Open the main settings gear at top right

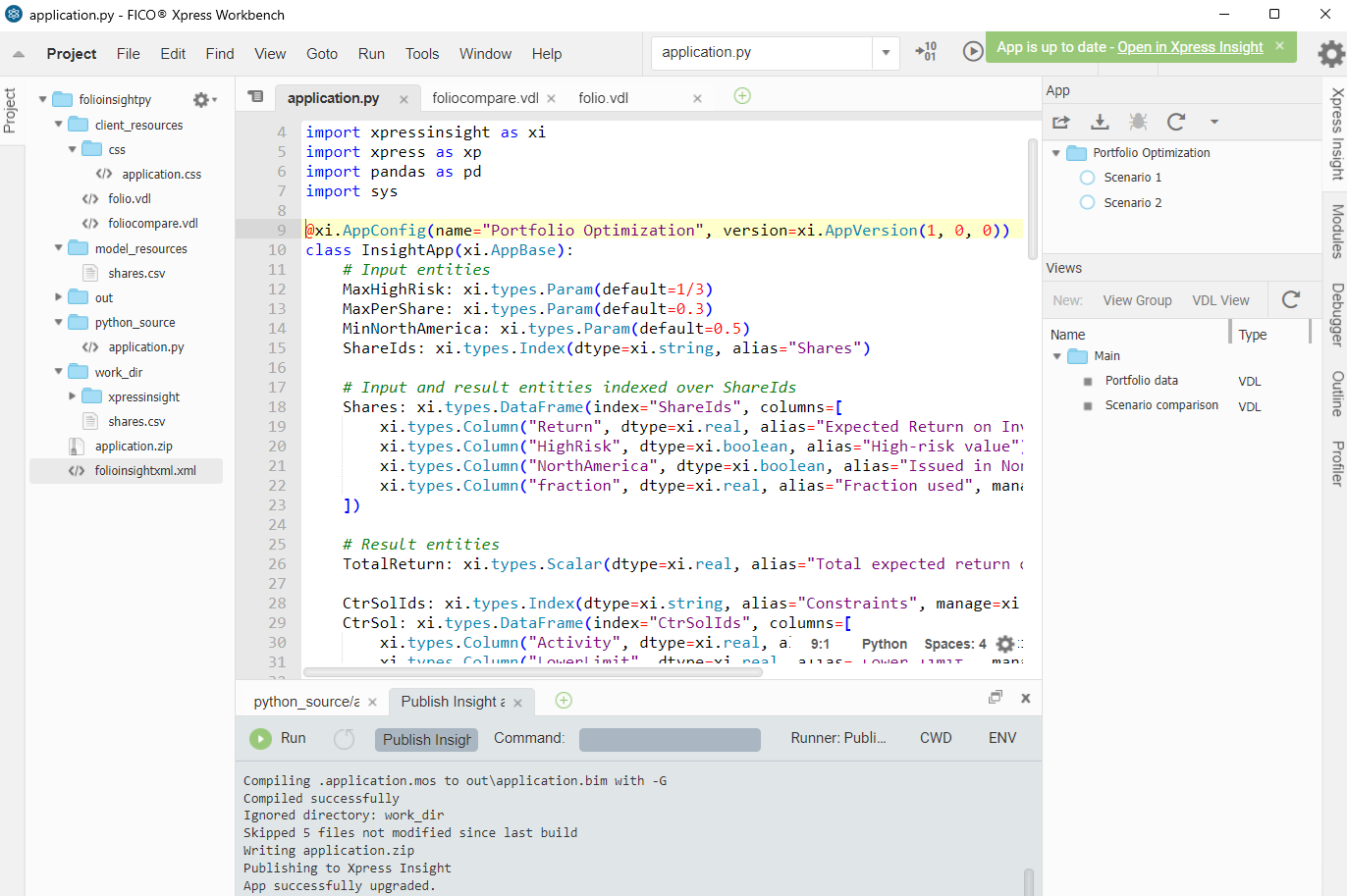click(x=1330, y=53)
